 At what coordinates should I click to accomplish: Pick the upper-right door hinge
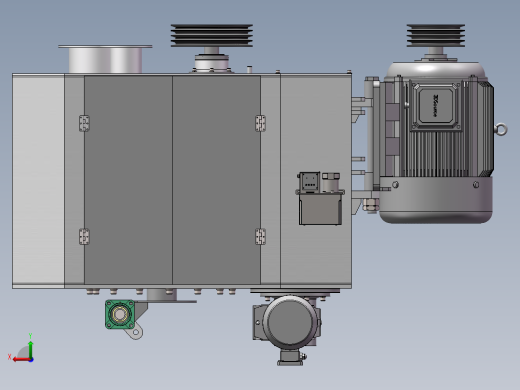[x=260, y=123]
